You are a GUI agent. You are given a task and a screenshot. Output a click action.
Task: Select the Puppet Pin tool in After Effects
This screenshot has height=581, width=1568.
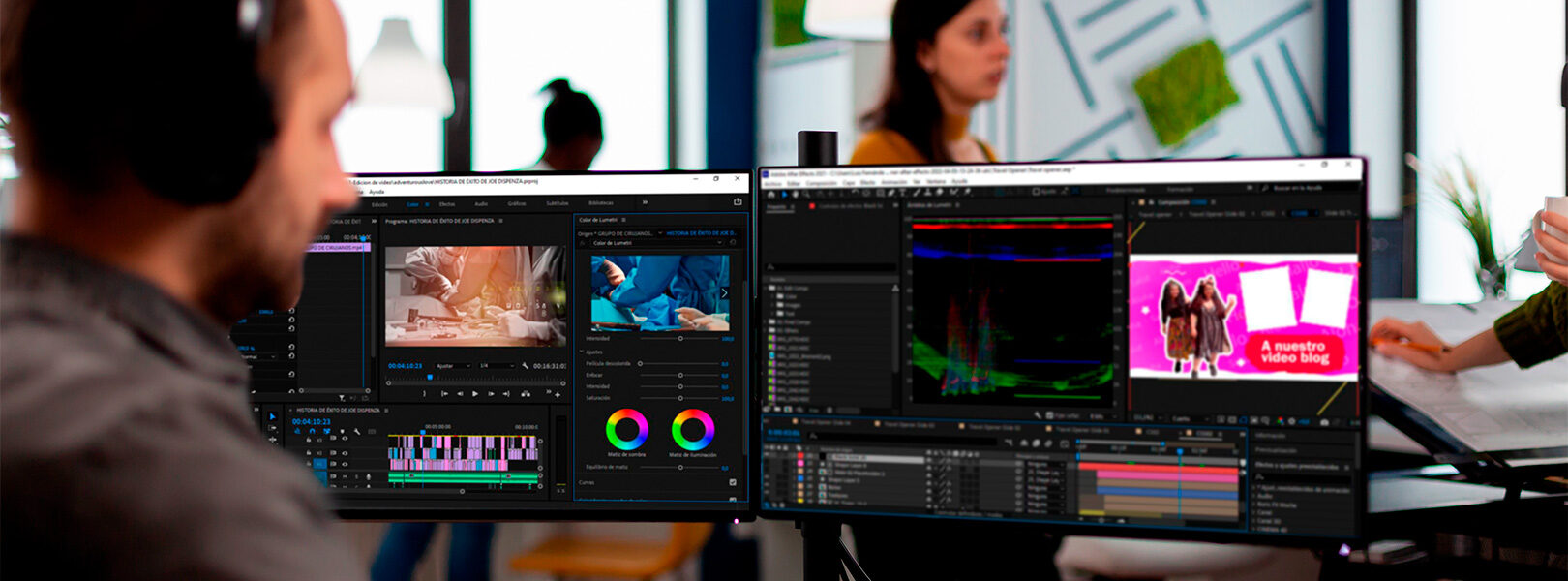(x=967, y=192)
